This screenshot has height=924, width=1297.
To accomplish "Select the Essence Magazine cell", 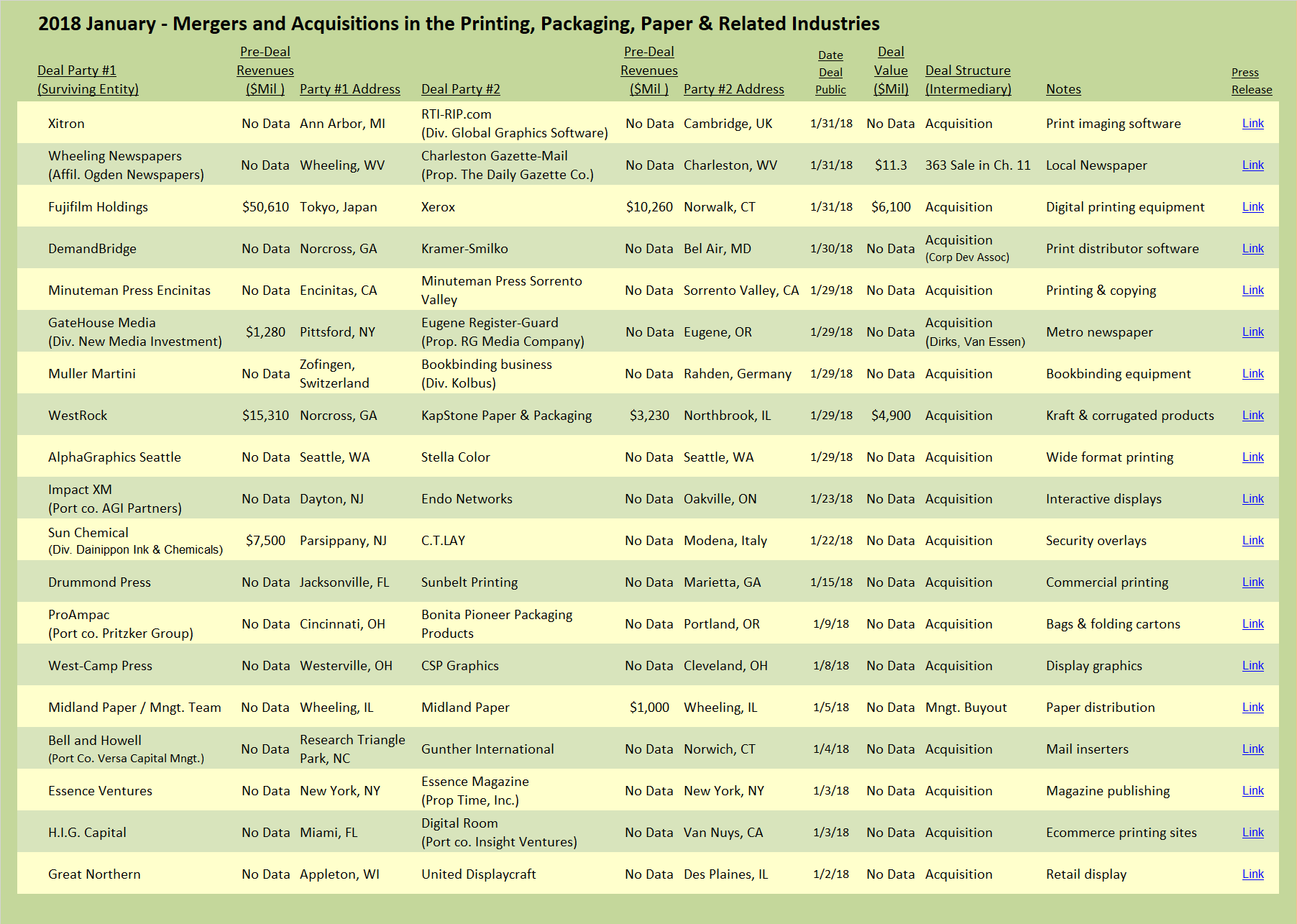I will coord(475,791).
